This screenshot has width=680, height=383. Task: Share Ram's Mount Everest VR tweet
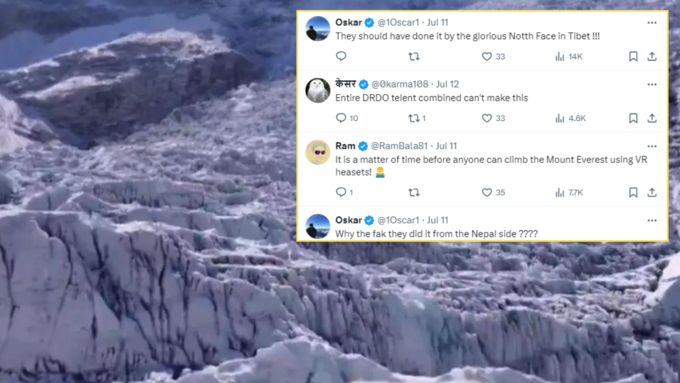[x=652, y=192]
